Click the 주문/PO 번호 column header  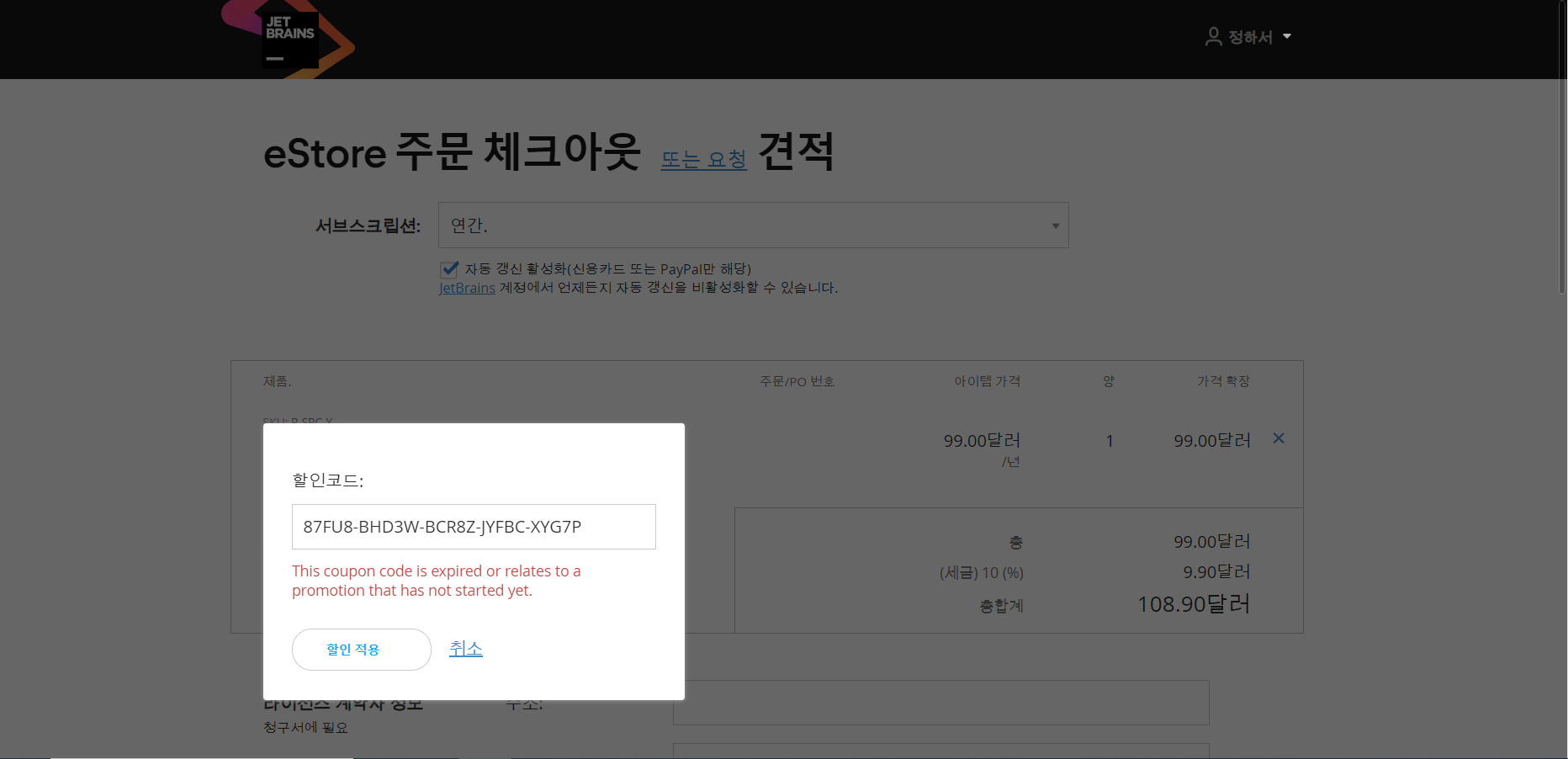(797, 381)
